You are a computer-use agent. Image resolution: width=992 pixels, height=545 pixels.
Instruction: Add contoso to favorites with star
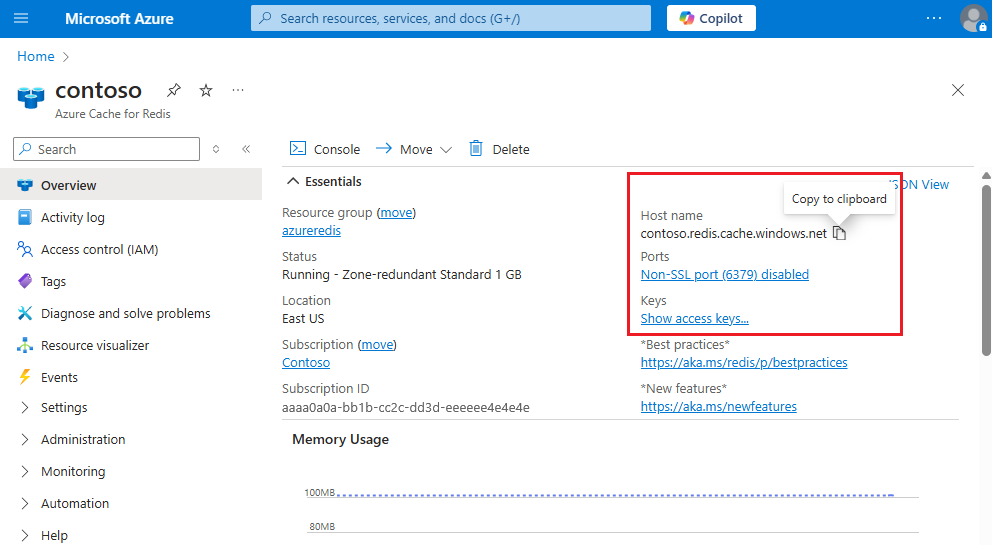(206, 91)
